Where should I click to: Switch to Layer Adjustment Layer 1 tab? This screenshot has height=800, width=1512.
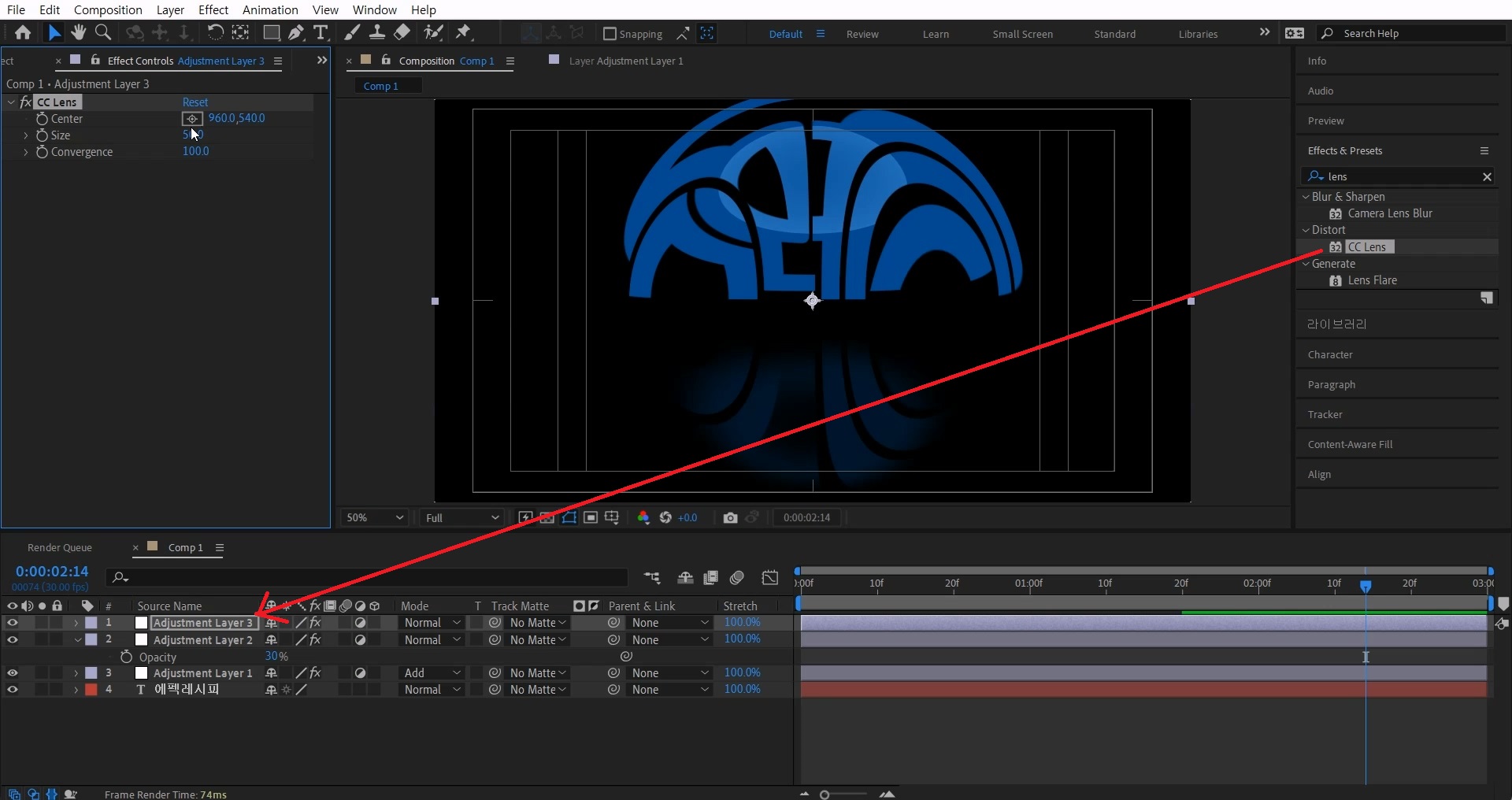coord(626,61)
